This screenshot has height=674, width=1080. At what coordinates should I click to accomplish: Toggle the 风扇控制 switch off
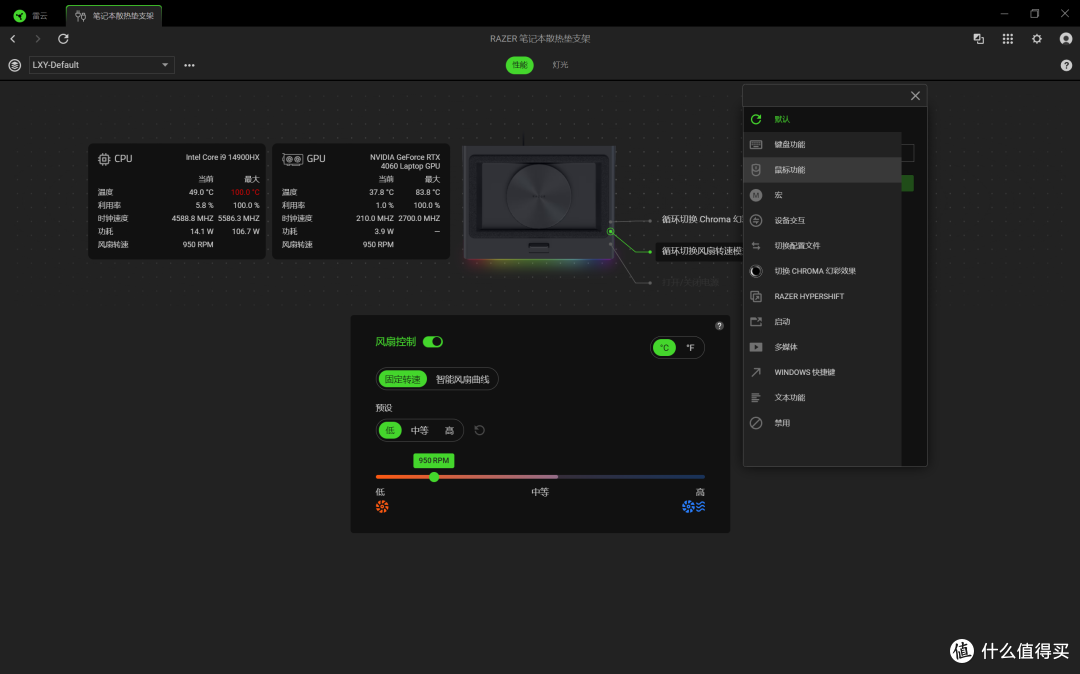point(433,341)
